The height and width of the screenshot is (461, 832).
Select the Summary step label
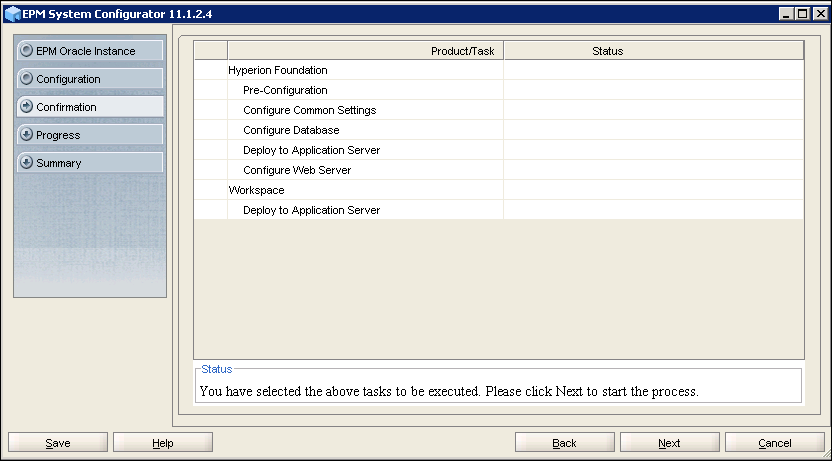point(58,163)
